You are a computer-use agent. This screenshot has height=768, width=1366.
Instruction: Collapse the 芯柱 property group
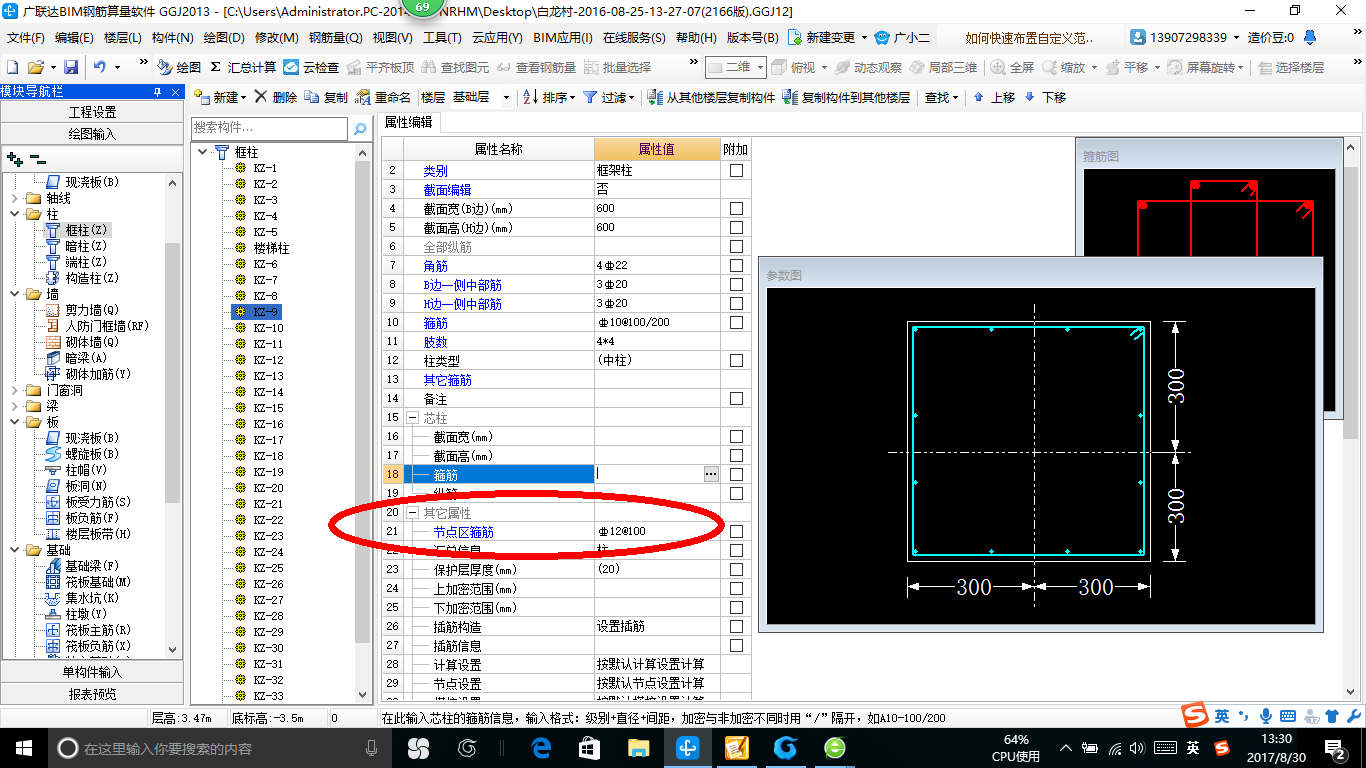(x=412, y=418)
